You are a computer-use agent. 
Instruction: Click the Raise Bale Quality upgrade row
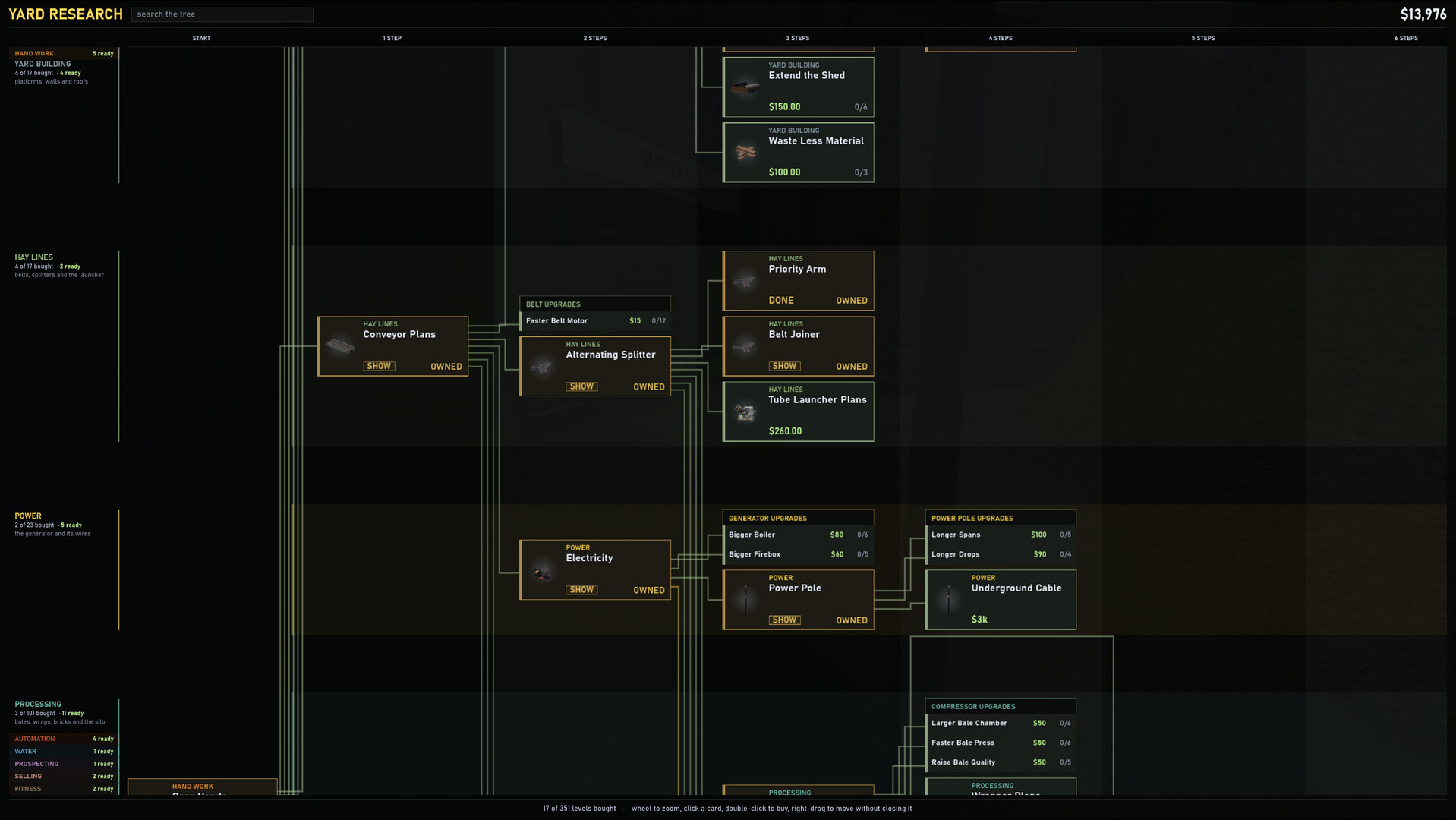coord(1001,762)
